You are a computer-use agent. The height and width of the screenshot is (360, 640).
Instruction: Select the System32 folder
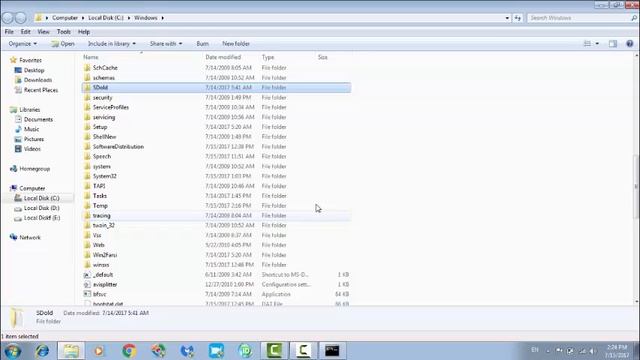point(216,176)
